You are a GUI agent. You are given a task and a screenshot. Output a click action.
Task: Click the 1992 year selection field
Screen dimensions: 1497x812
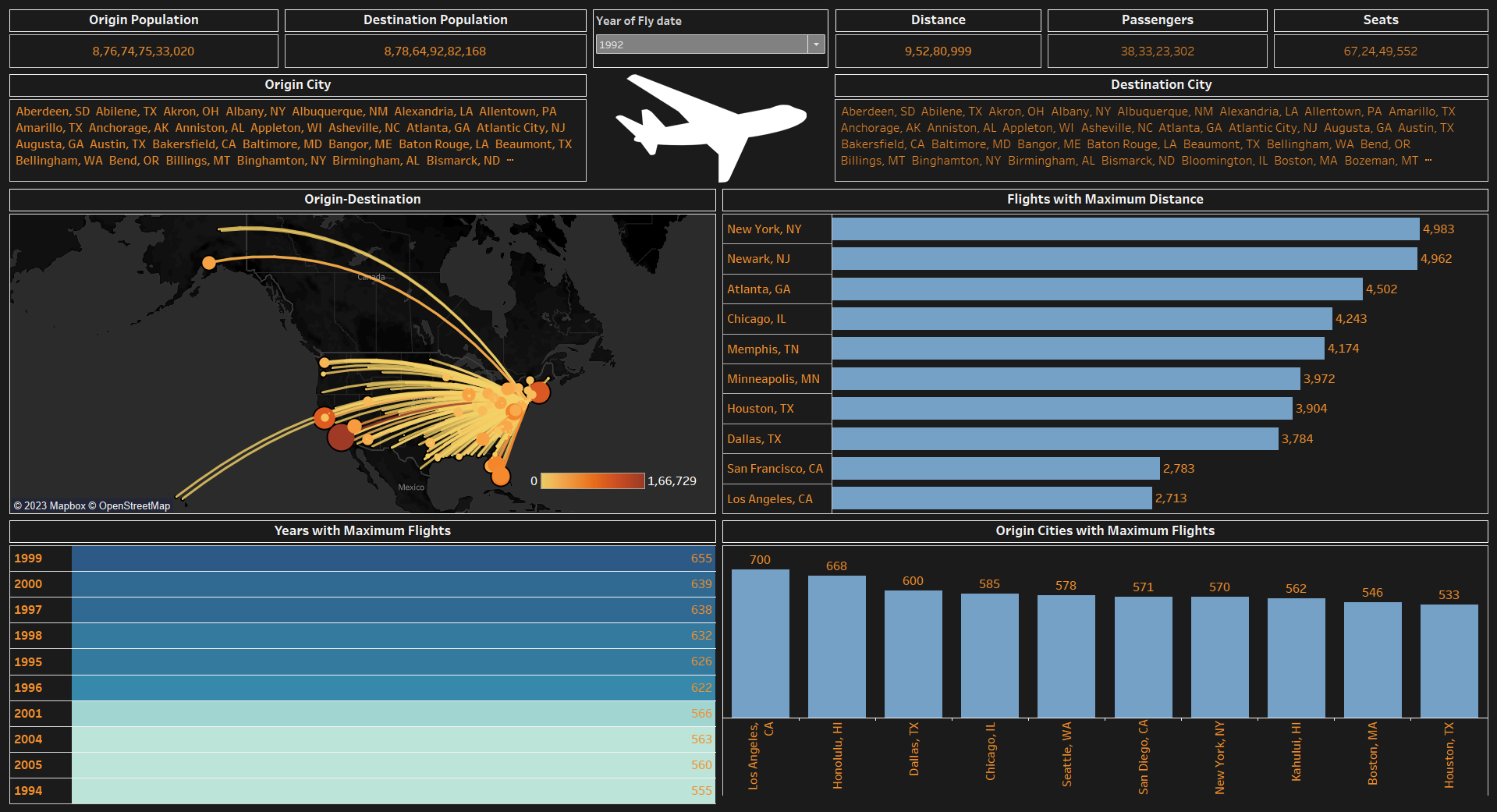701,44
